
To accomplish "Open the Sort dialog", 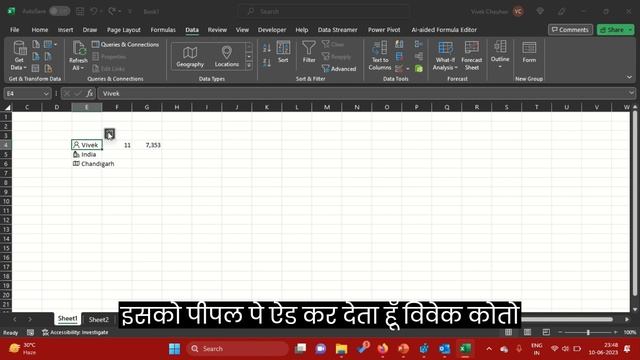I will tap(283, 52).
